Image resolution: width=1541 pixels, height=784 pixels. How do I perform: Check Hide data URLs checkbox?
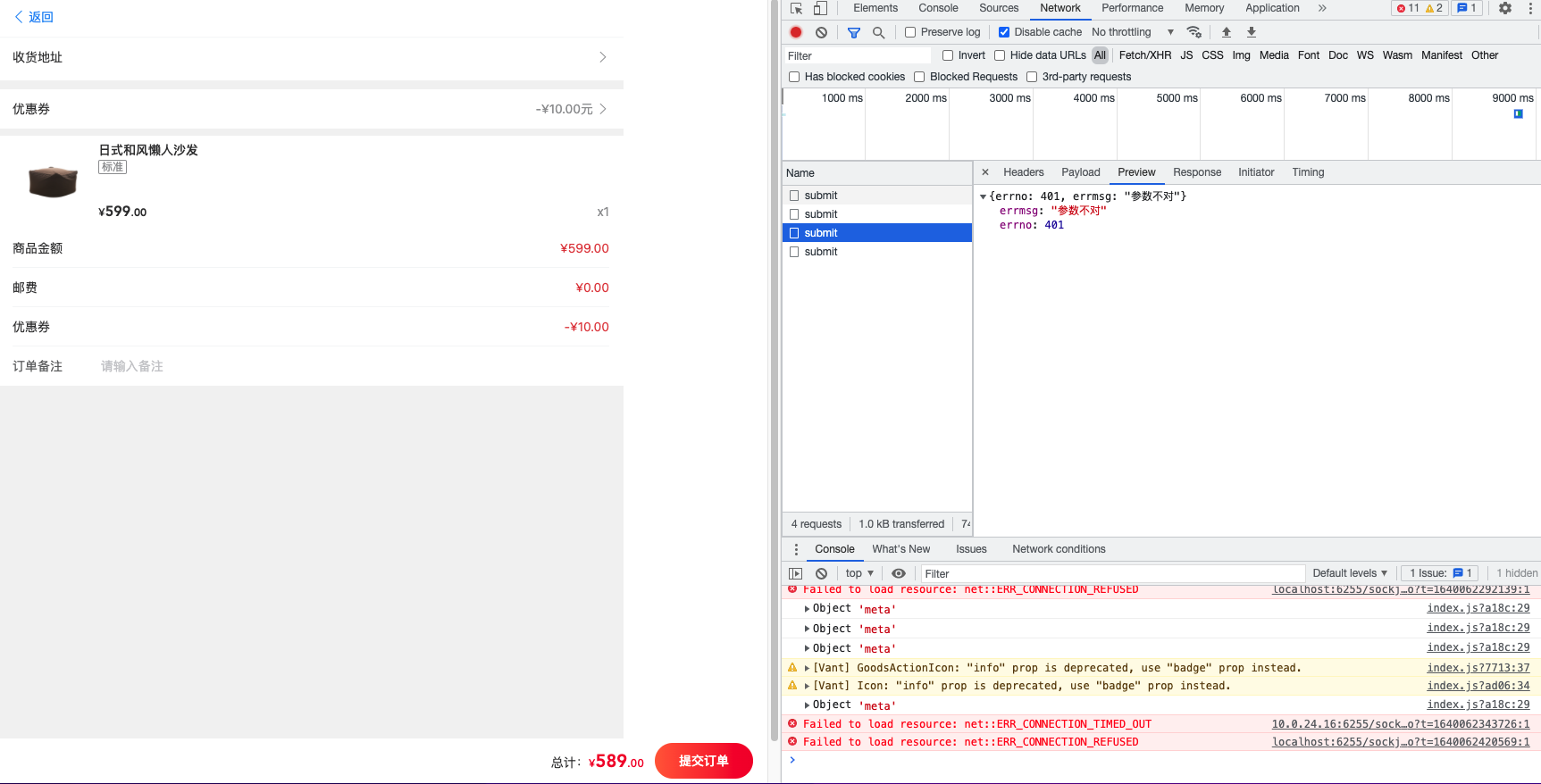pos(1000,55)
